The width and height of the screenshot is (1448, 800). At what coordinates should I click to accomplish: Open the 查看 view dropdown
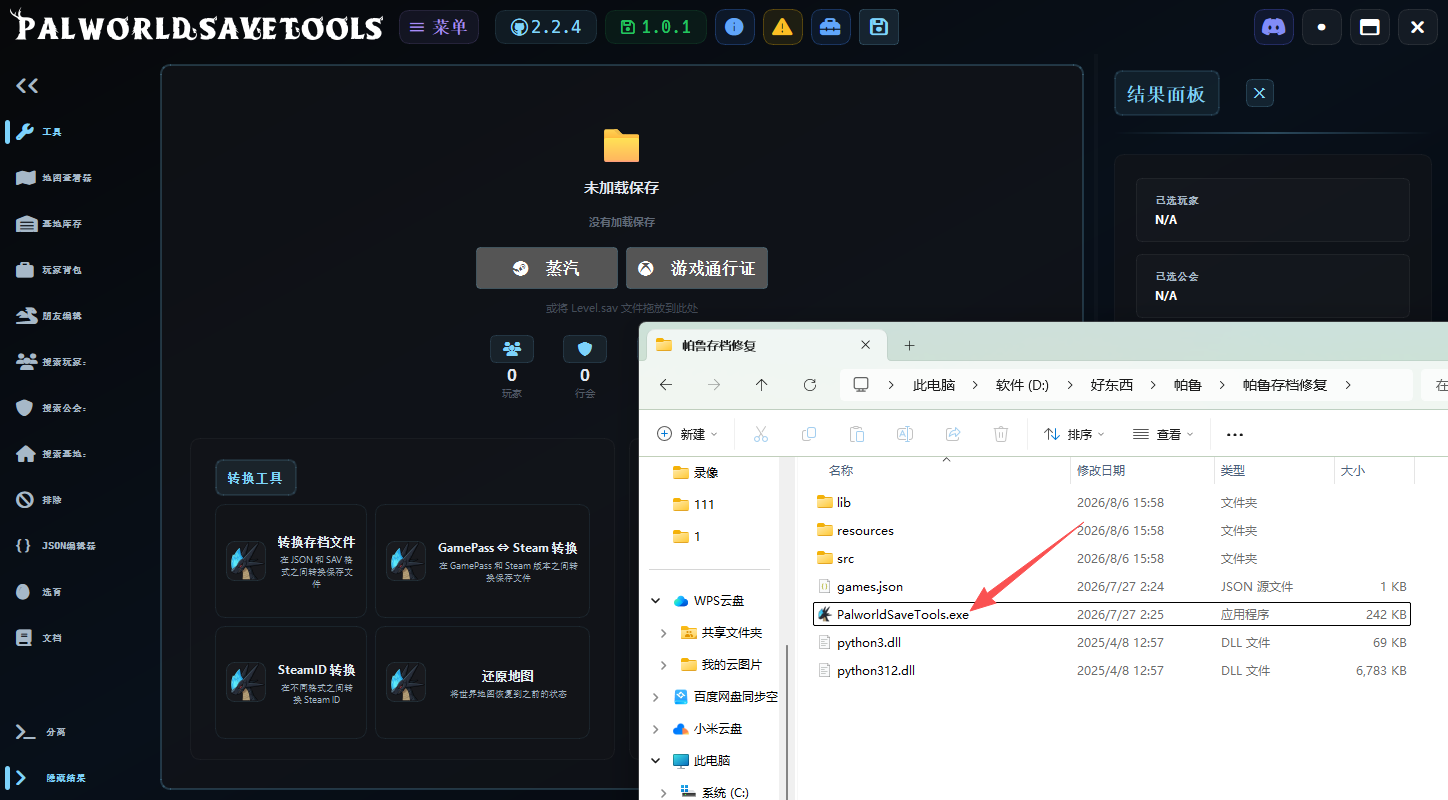coord(1163,434)
